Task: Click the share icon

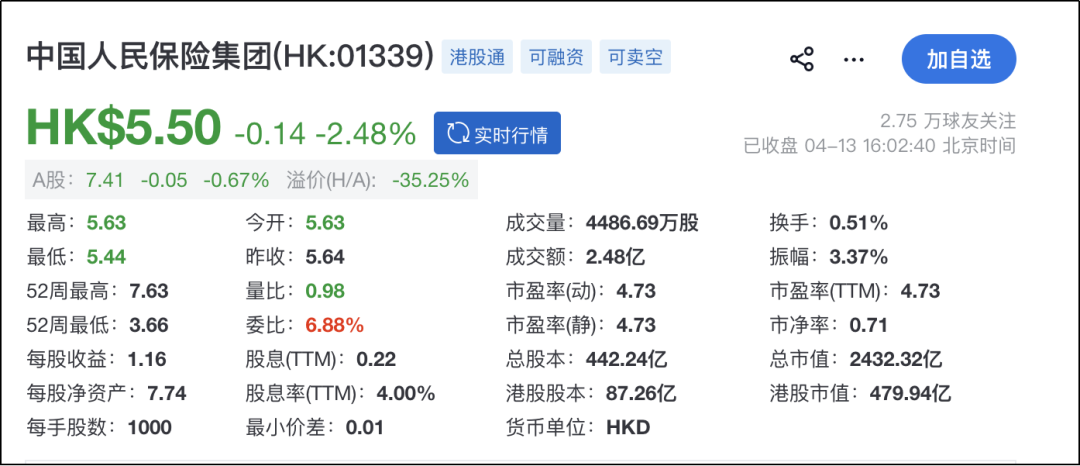Action: point(802,59)
